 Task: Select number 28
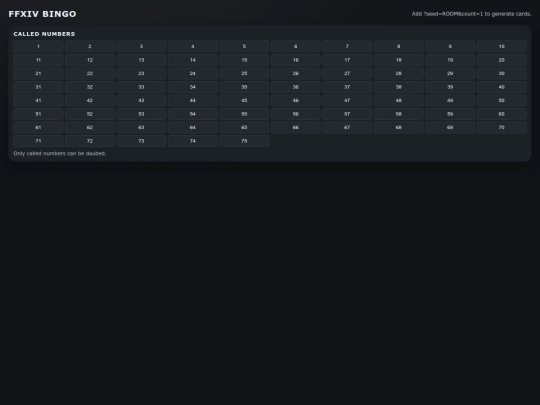point(398,73)
